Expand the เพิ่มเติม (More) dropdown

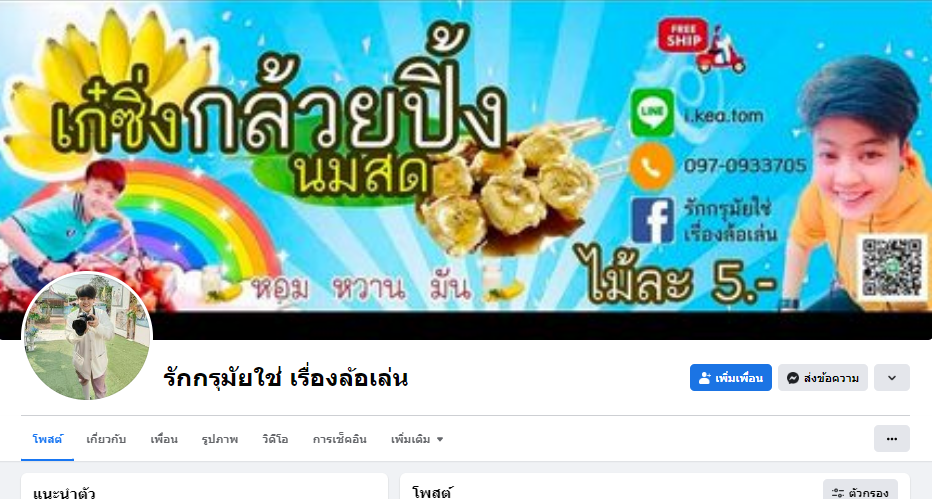[x=417, y=440]
